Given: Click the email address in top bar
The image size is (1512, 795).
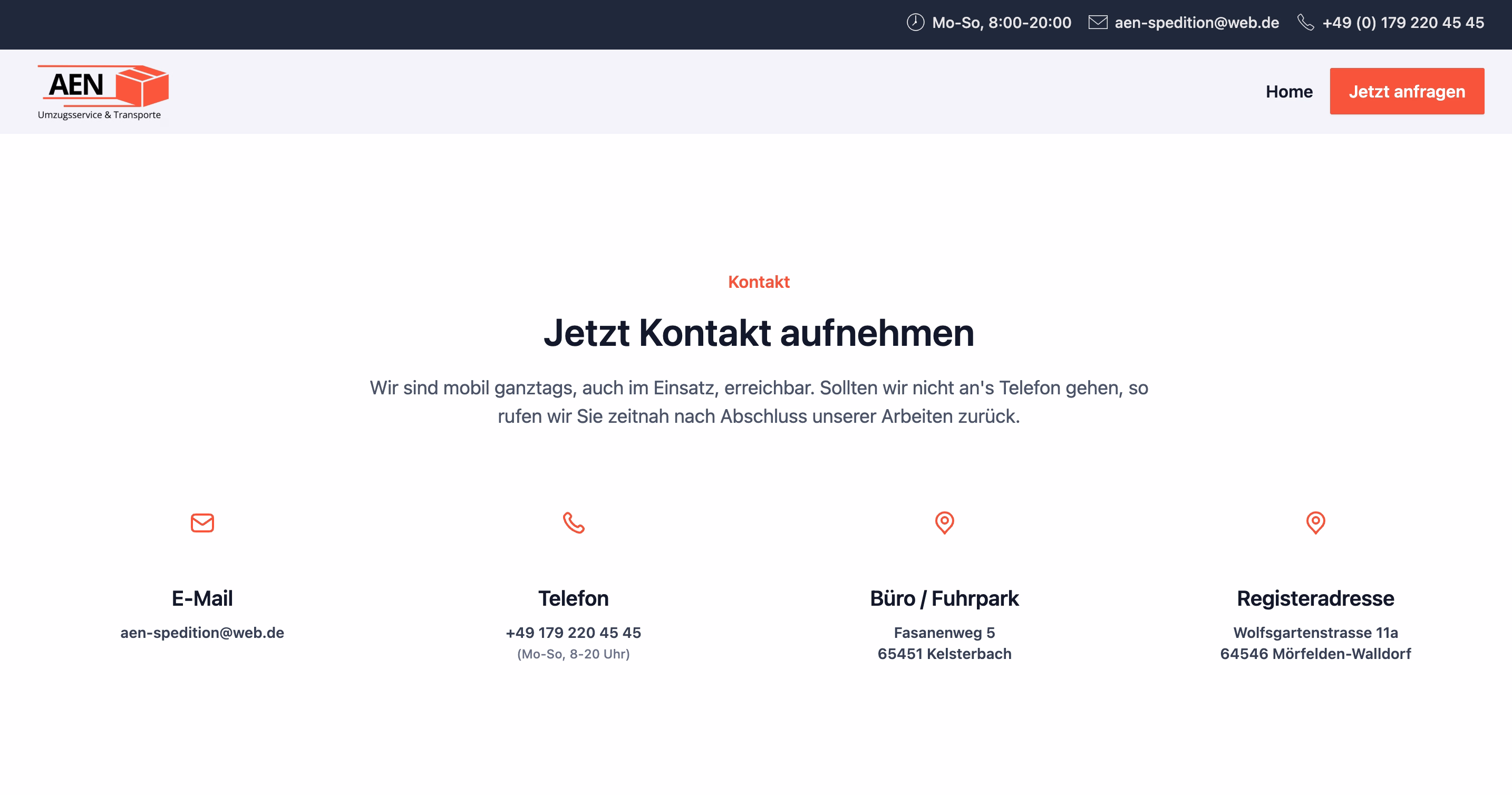Looking at the screenshot, I should tap(1196, 22).
